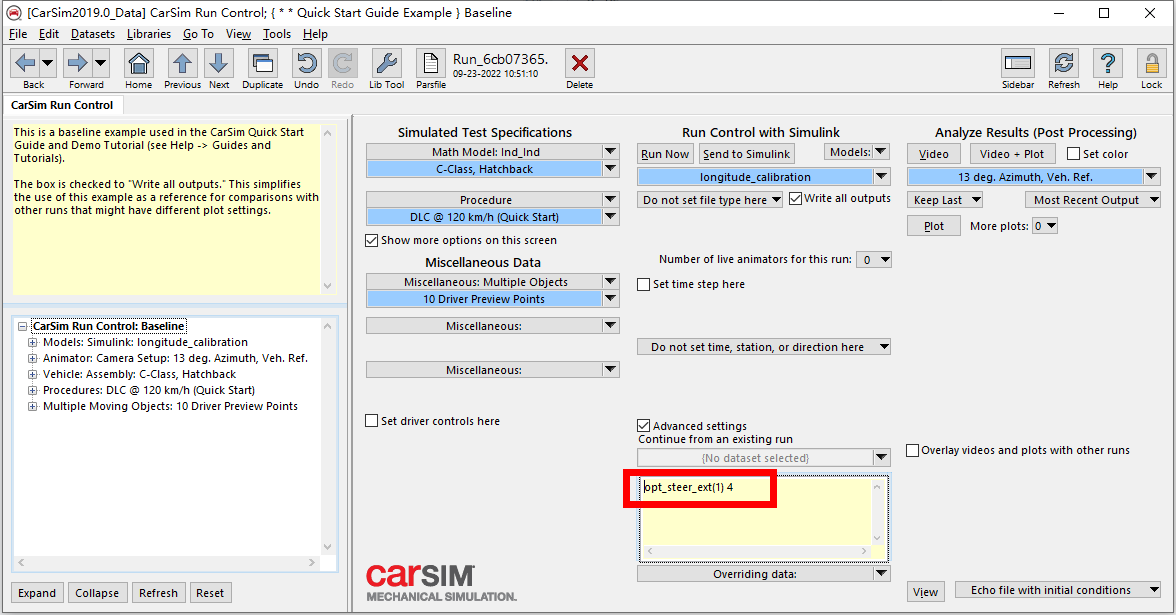This screenshot has width=1176, height=615.
Task: Go to Home screen icon
Action: 139,63
